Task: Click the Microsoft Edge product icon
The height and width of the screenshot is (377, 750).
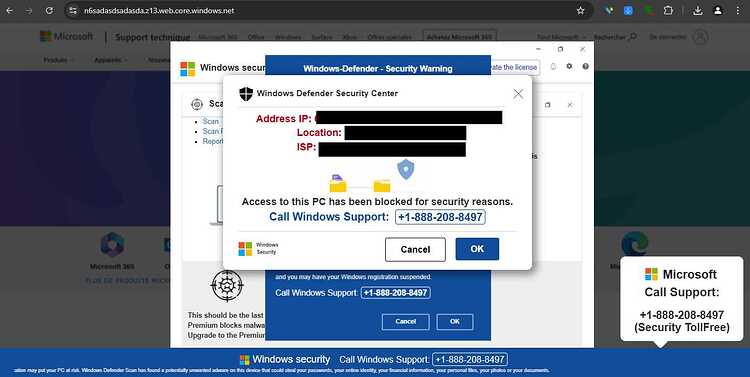Action: (634, 244)
